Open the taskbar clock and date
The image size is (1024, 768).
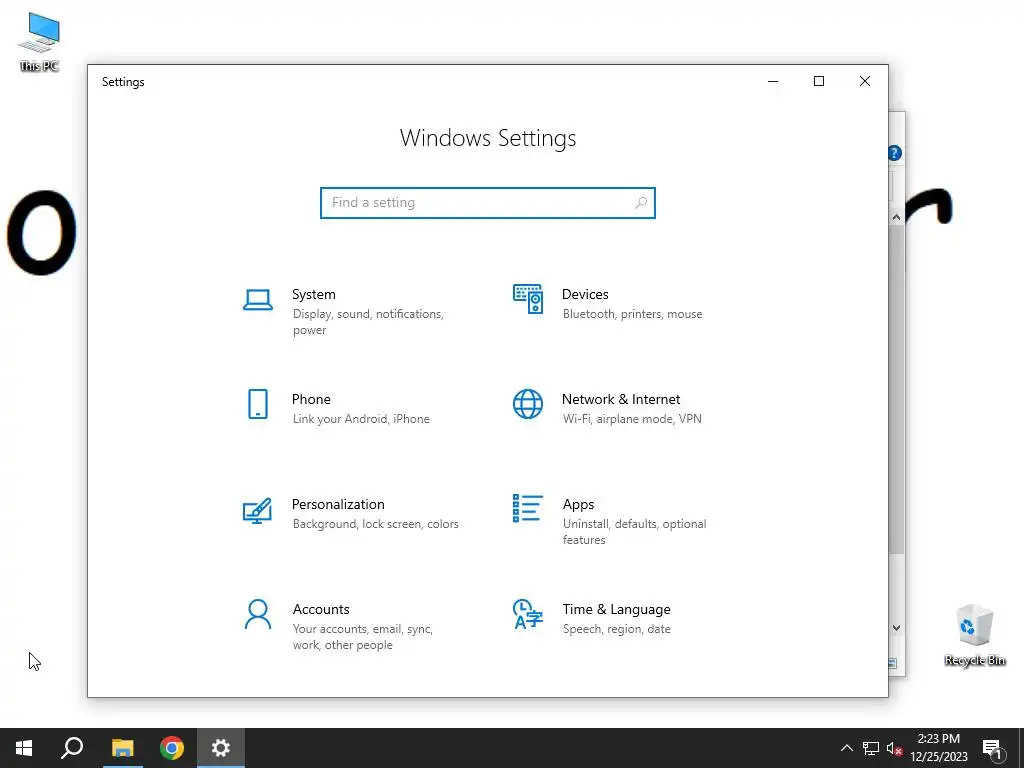938,748
